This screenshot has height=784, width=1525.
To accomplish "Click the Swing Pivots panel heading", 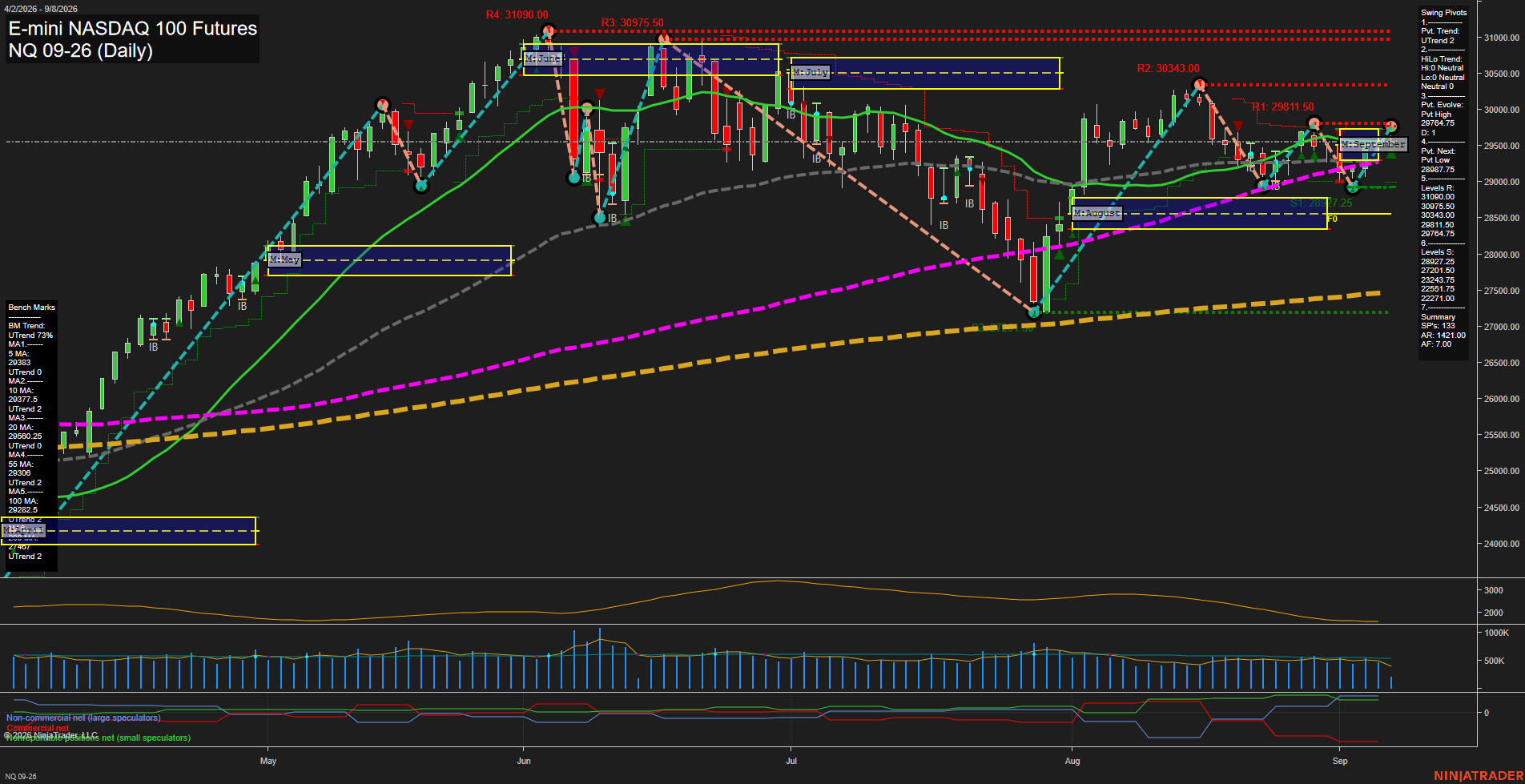I will (1443, 13).
